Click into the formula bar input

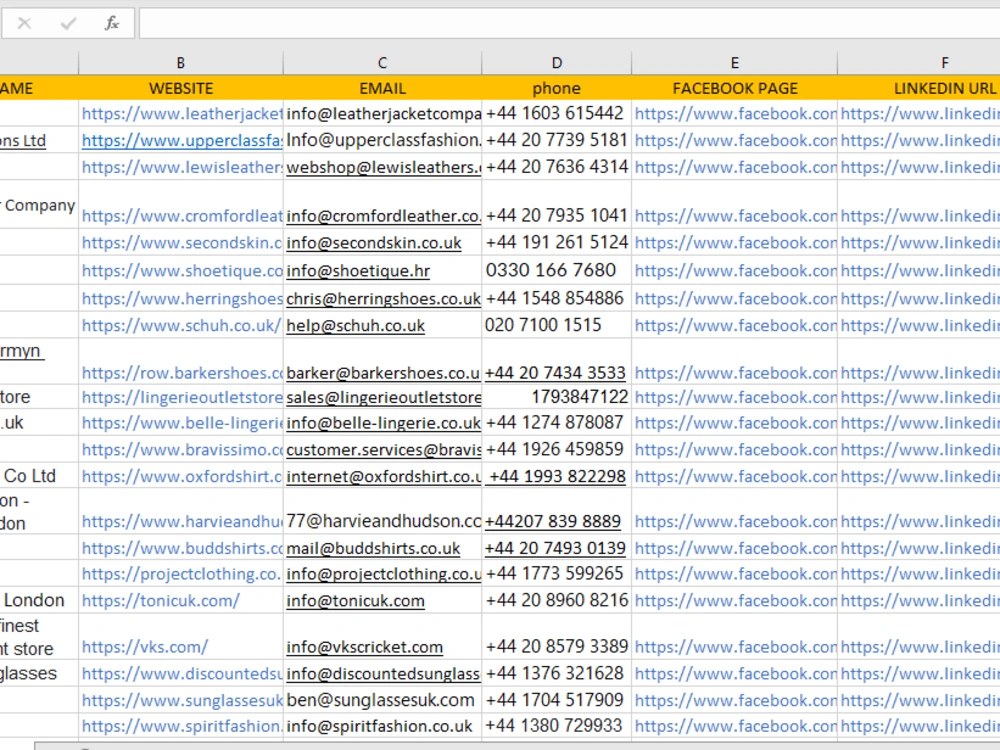(569, 24)
